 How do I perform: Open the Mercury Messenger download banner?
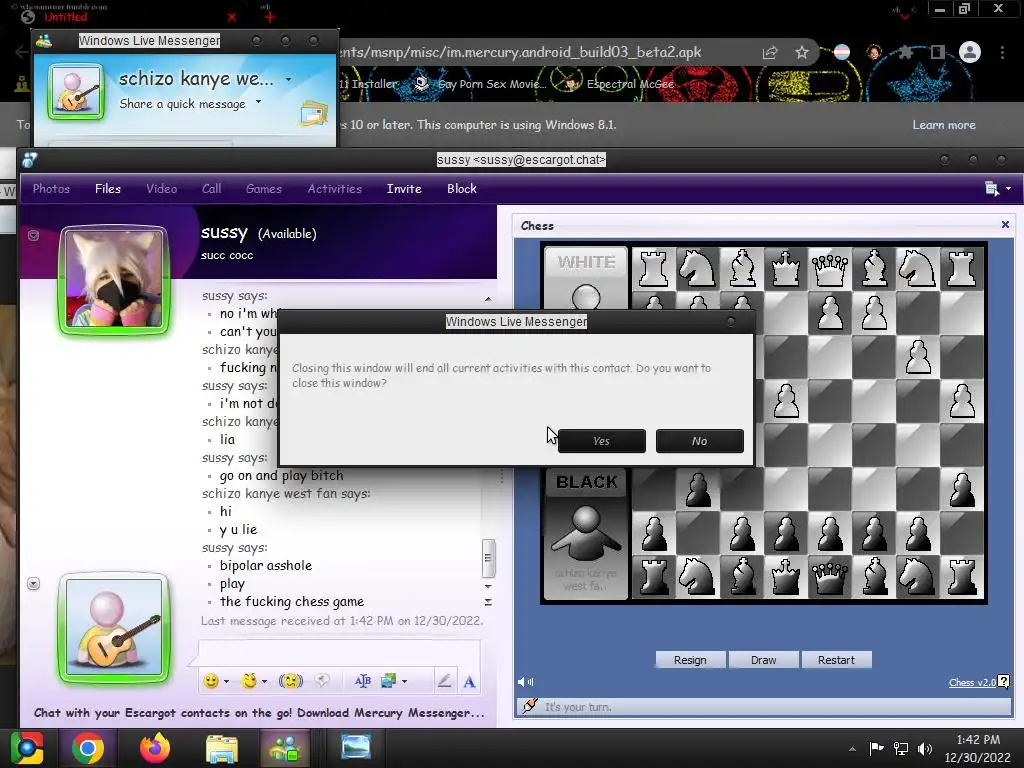click(259, 712)
